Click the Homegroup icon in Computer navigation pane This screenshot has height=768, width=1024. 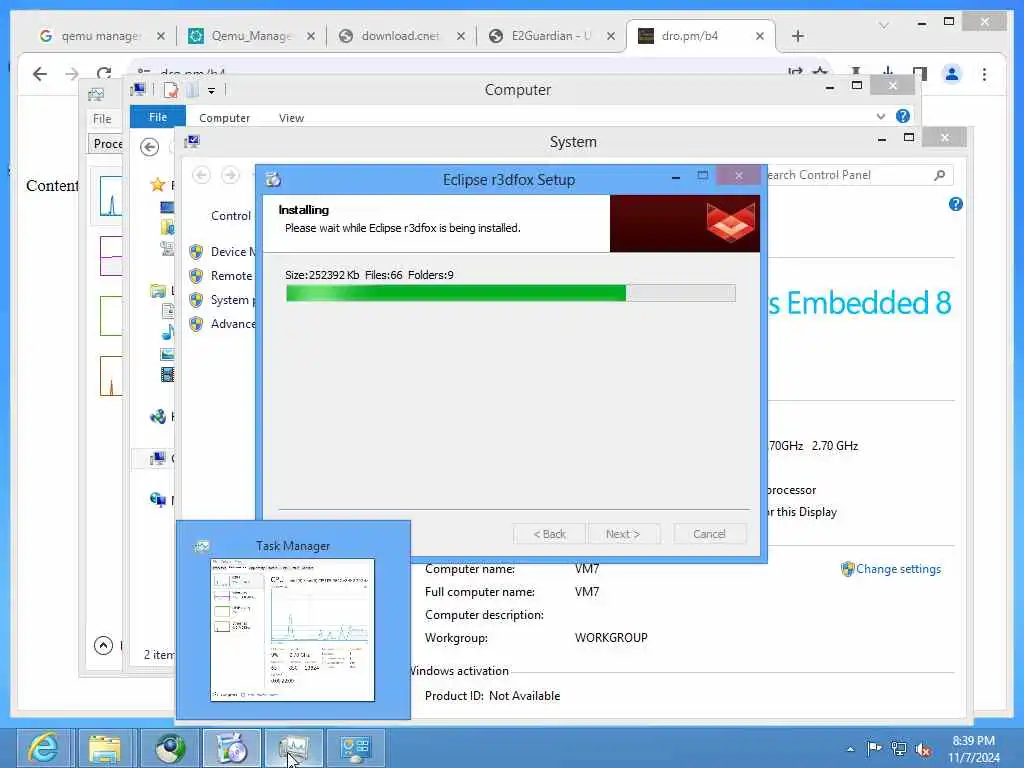pyautogui.click(x=158, y=417)
